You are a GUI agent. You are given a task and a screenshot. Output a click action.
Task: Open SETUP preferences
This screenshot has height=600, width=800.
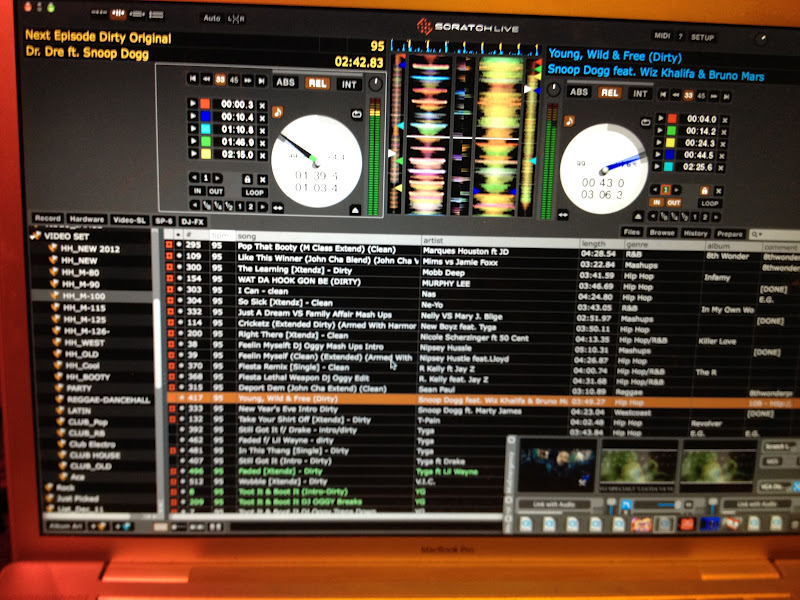(702, 37)
